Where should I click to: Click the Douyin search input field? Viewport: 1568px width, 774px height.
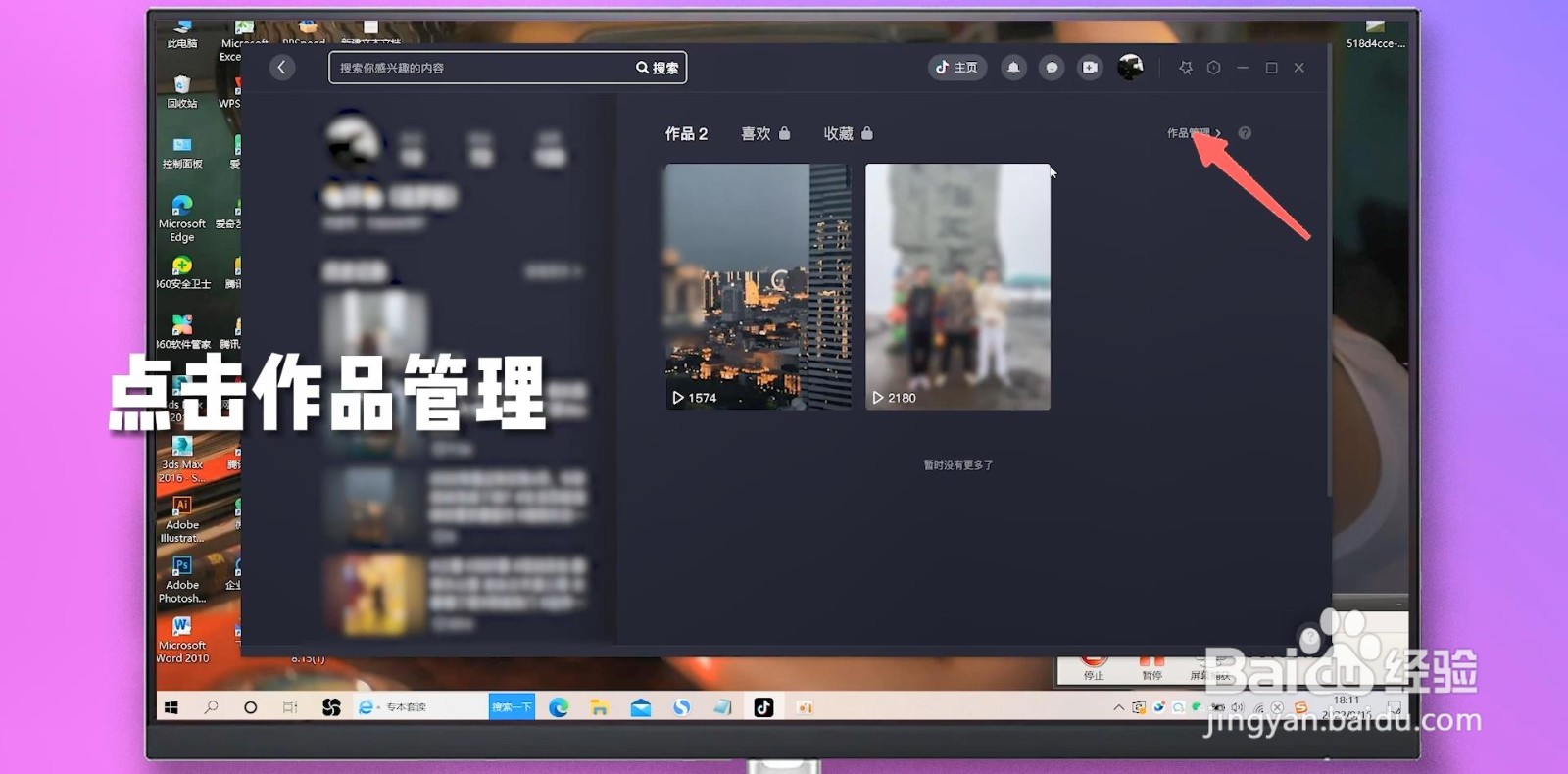[482, 68]
